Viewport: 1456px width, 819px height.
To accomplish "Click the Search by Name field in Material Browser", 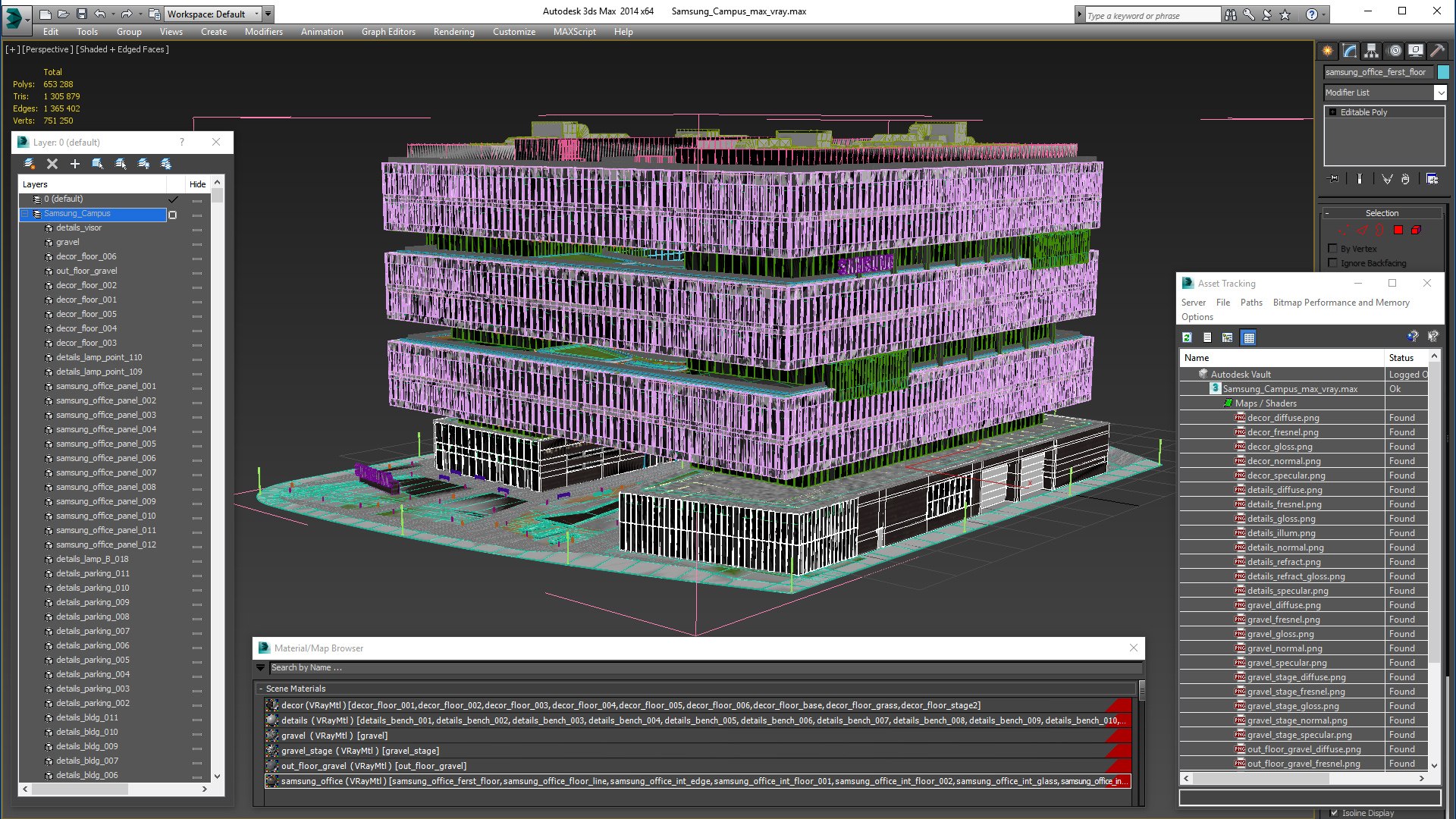I will tap(705, 668).
